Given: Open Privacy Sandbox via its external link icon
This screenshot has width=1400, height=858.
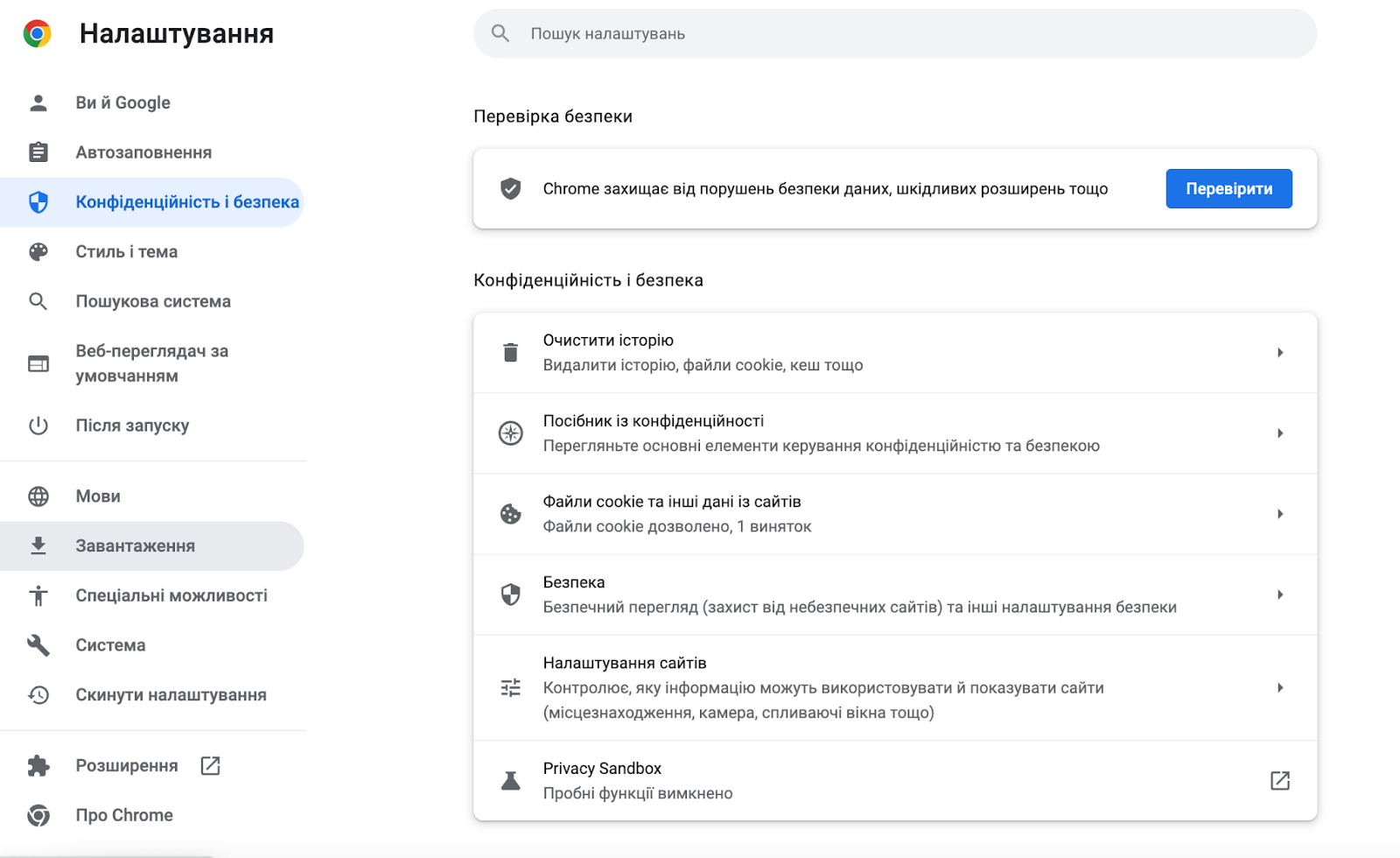Looking at the screenshot, I should (x=1280, y=781).
